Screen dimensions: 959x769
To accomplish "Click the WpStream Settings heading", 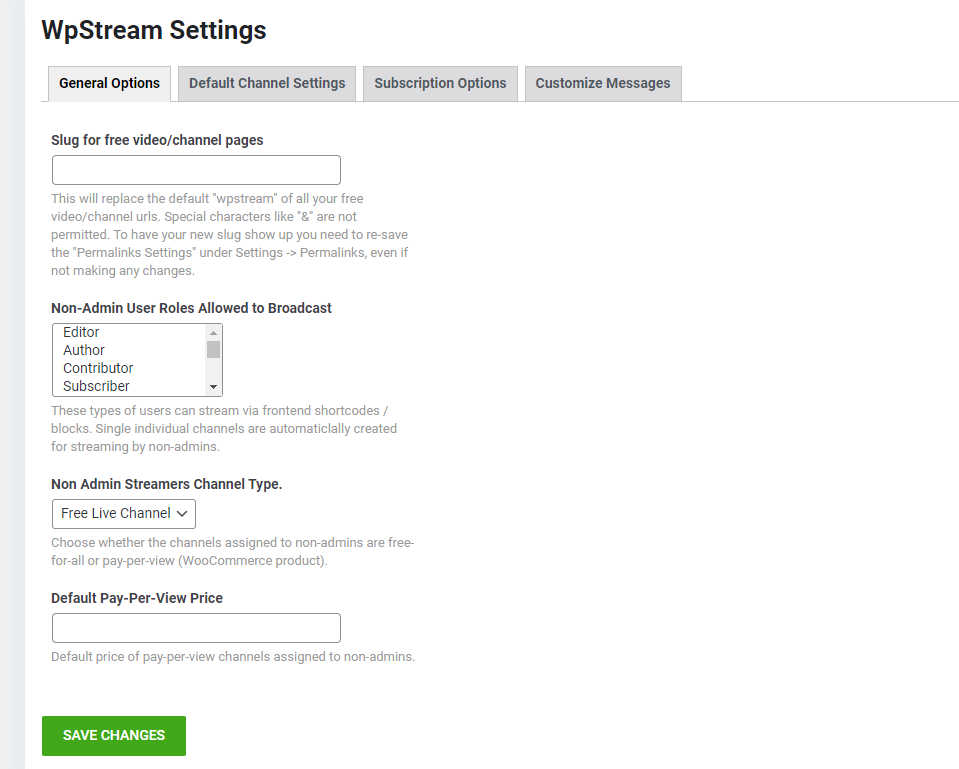I will coord(154,31).
